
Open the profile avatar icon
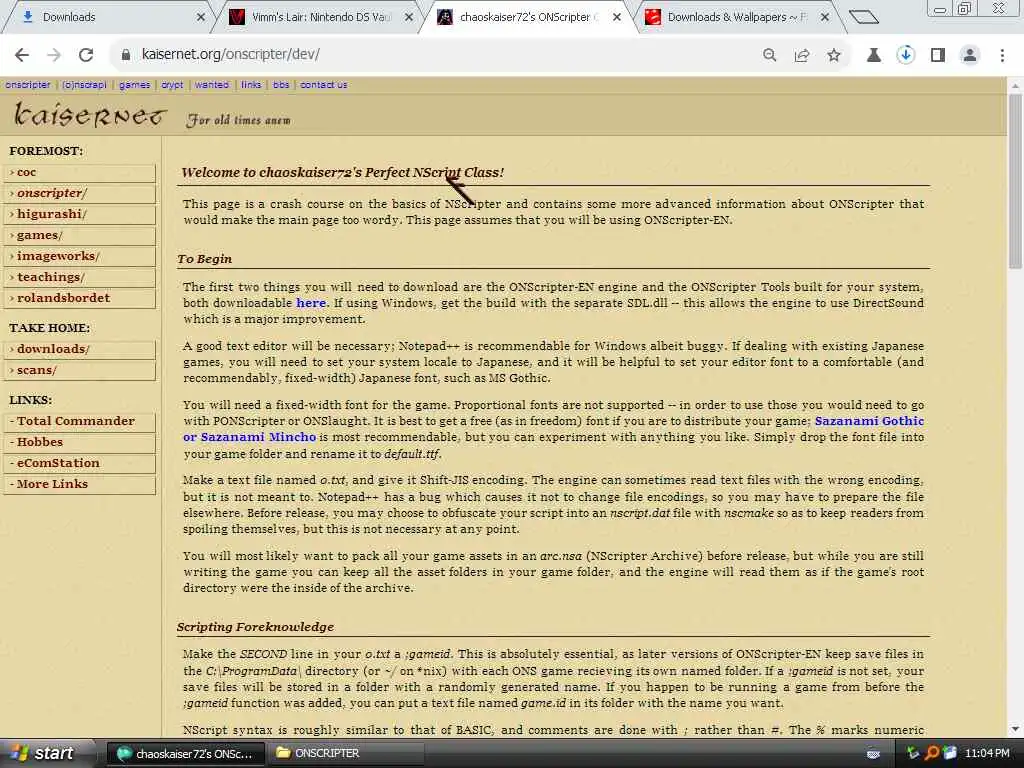click(970, 55)
